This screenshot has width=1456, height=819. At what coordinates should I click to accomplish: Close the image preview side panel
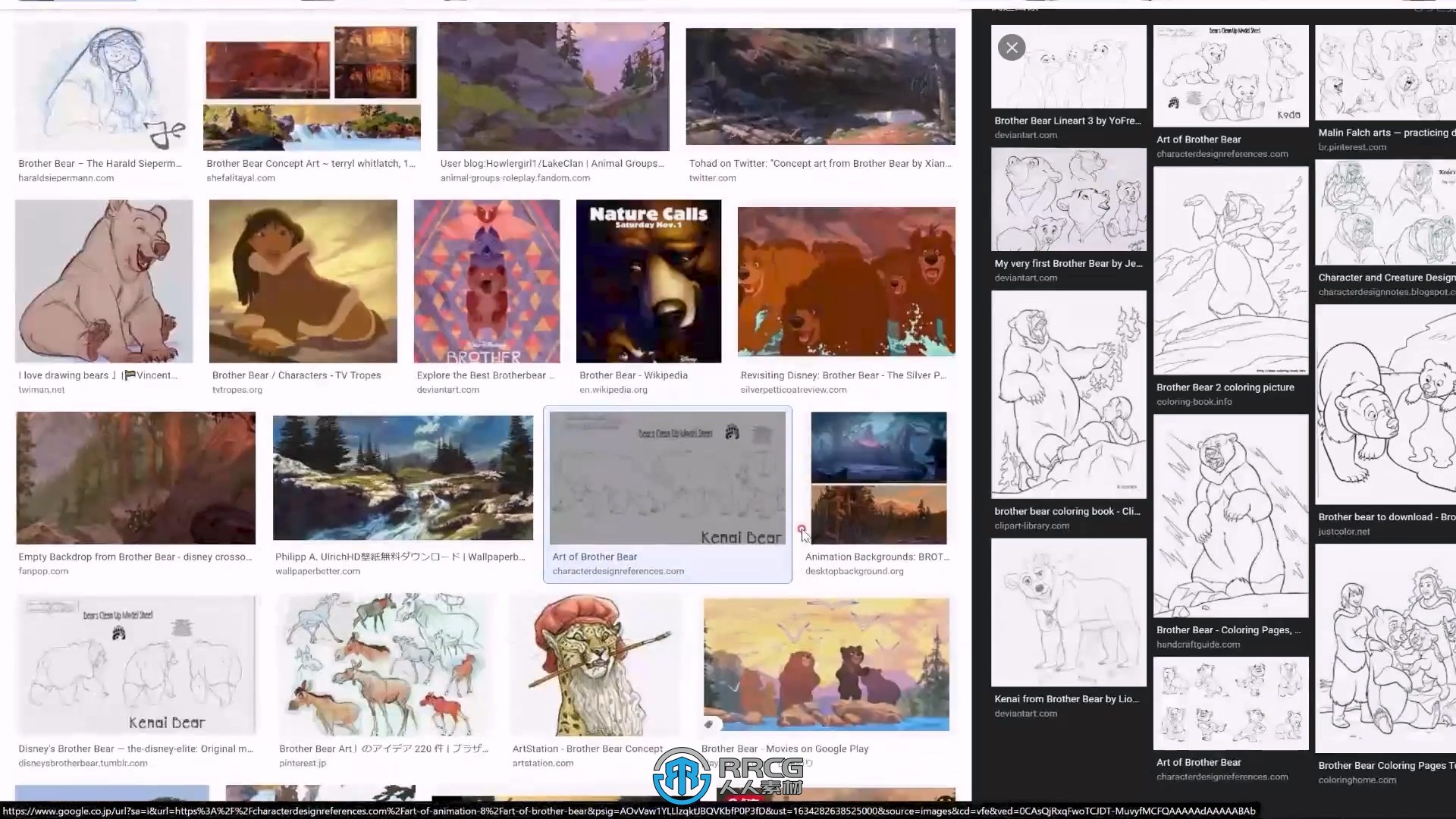[1012, 48]
